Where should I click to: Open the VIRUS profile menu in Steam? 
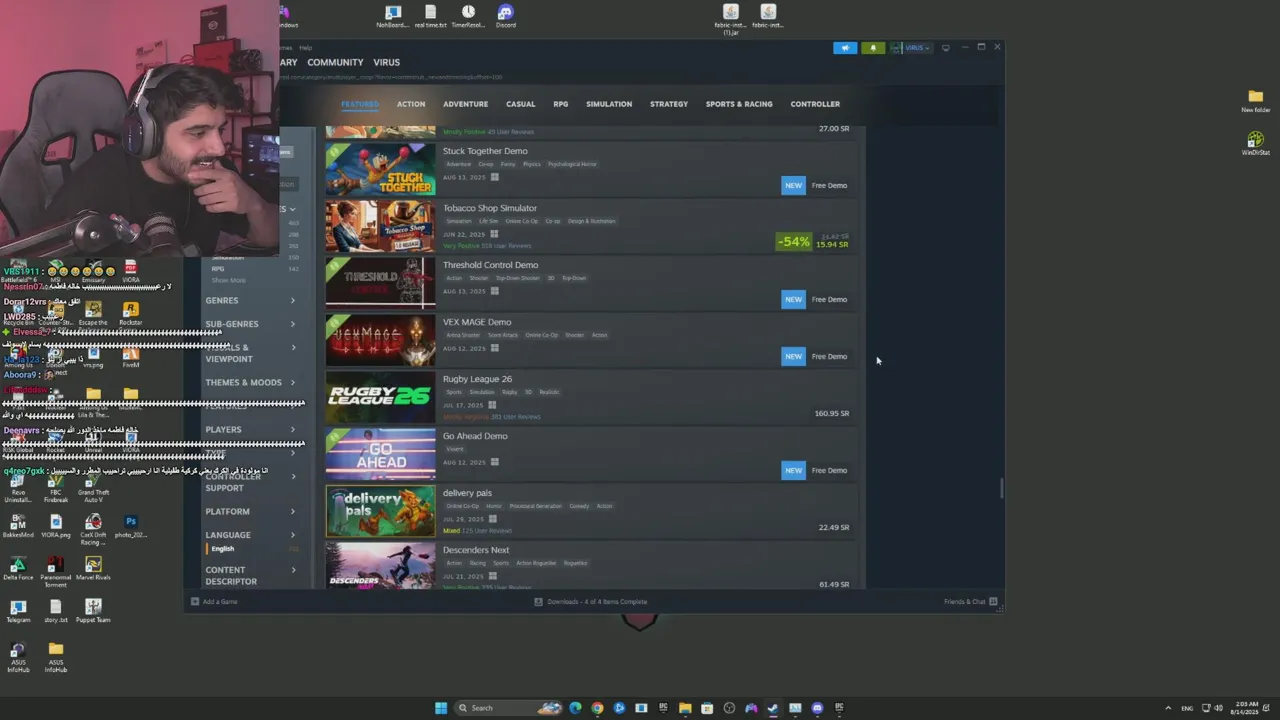click(x=386, y=62)
